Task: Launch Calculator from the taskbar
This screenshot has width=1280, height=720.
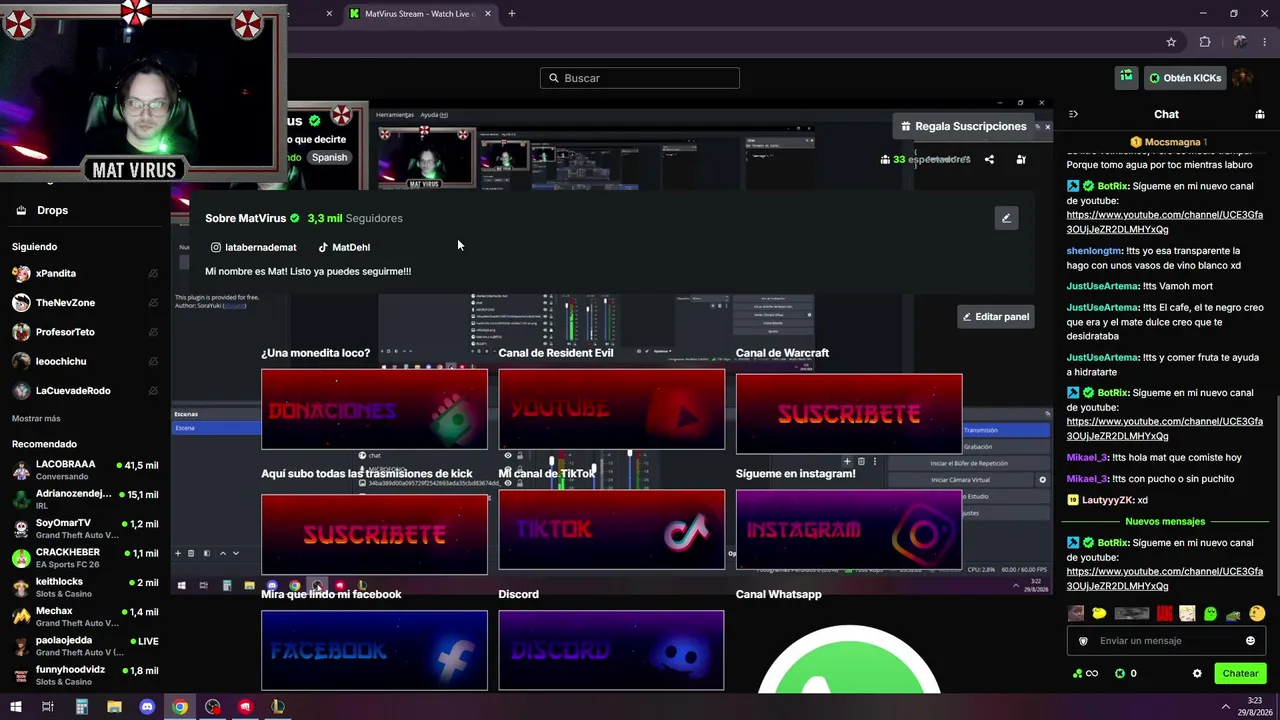Action: coord(81,707)
